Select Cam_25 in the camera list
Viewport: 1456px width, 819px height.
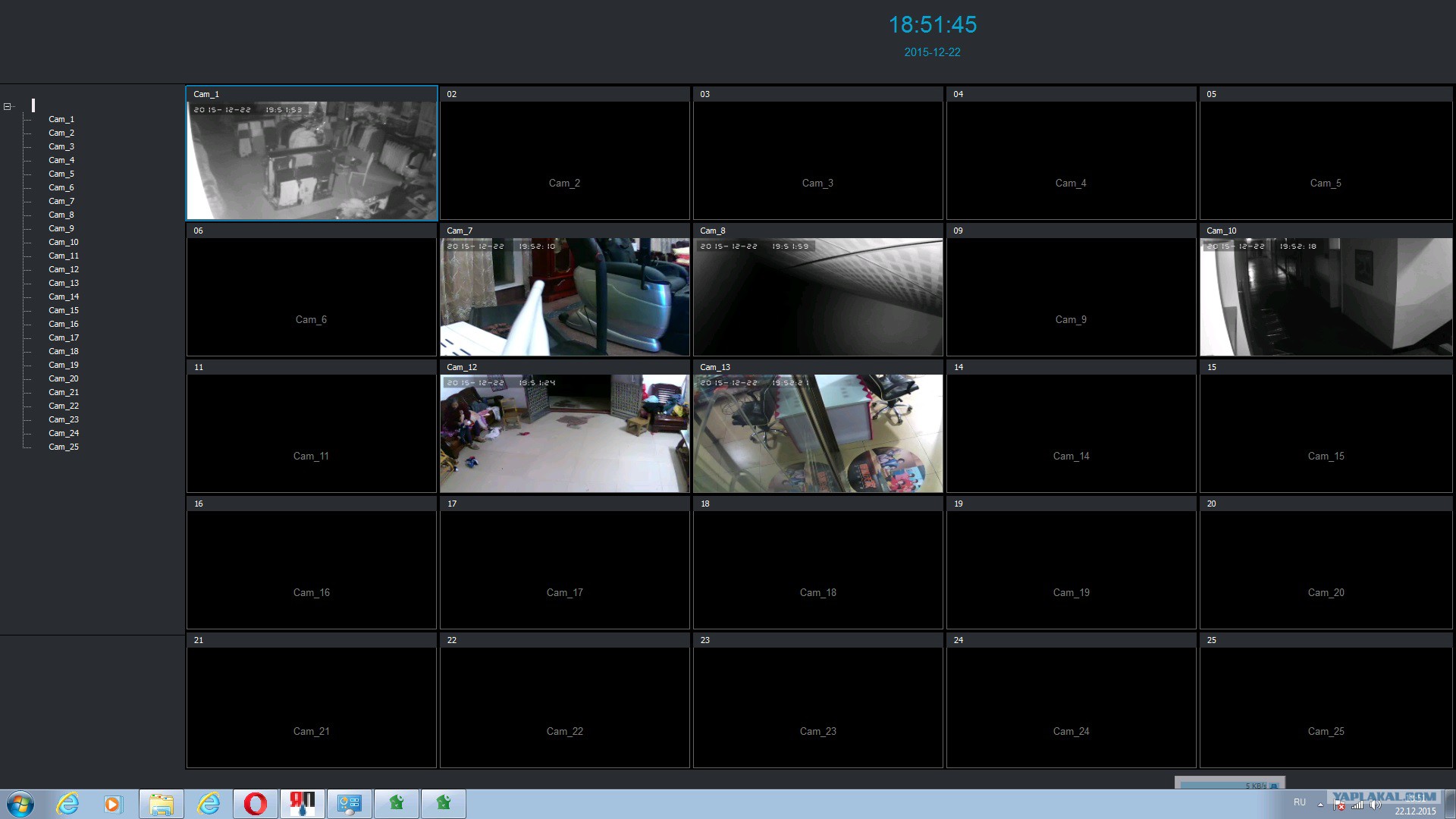[x=64, y=447]
